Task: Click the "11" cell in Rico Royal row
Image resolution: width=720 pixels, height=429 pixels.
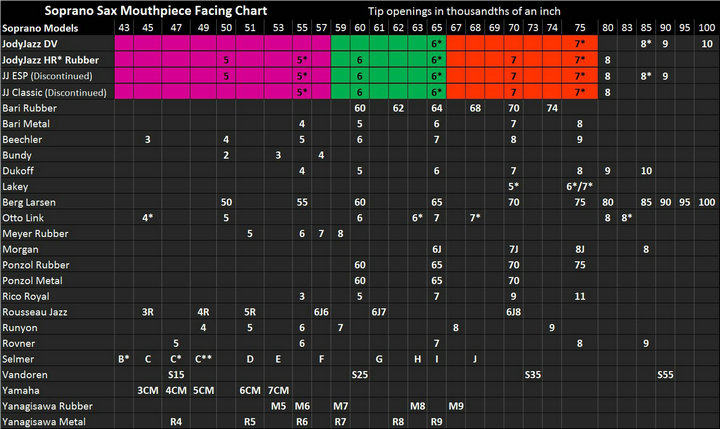Action: click(580, 297)
